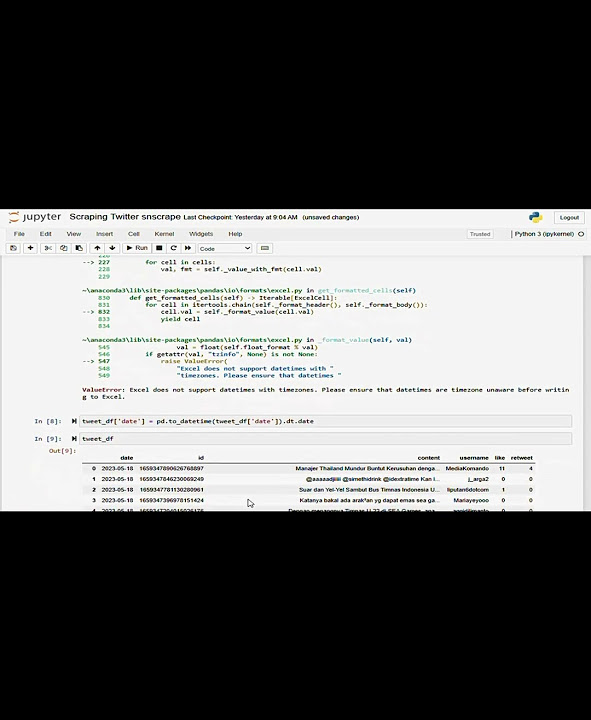Viewport: 591px width, 720px height.
Task: Restart the kernel icon
Action: point(174,248)
